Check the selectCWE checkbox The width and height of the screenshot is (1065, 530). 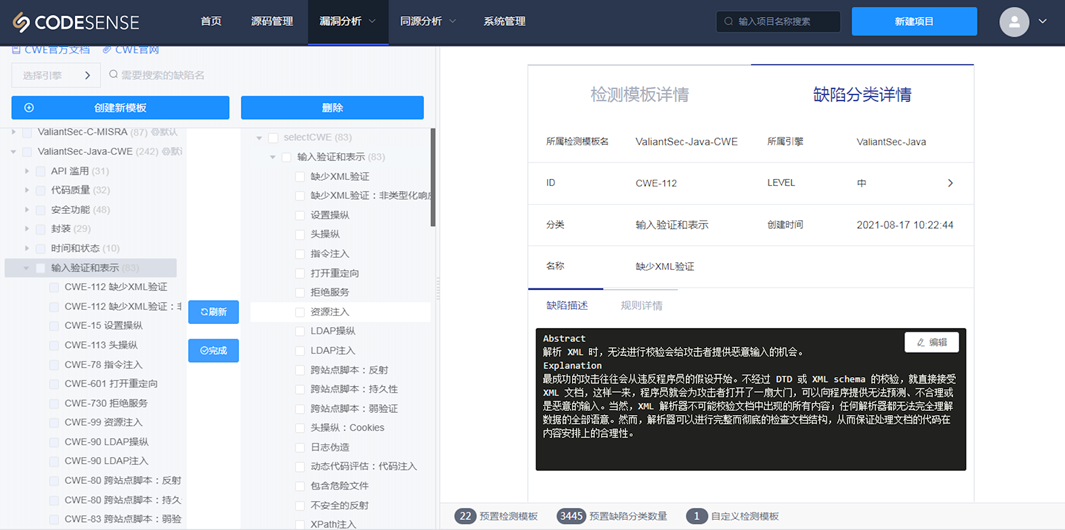[x=273, y=137]
